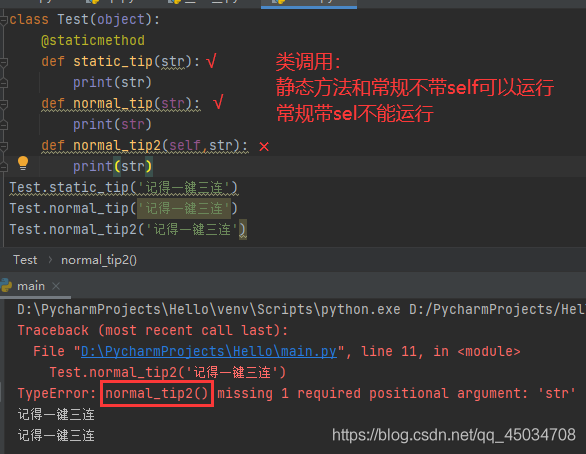Click the def normal_tip(str) line
Viewport: 586px width, 454px height.
tap(121, 104)
